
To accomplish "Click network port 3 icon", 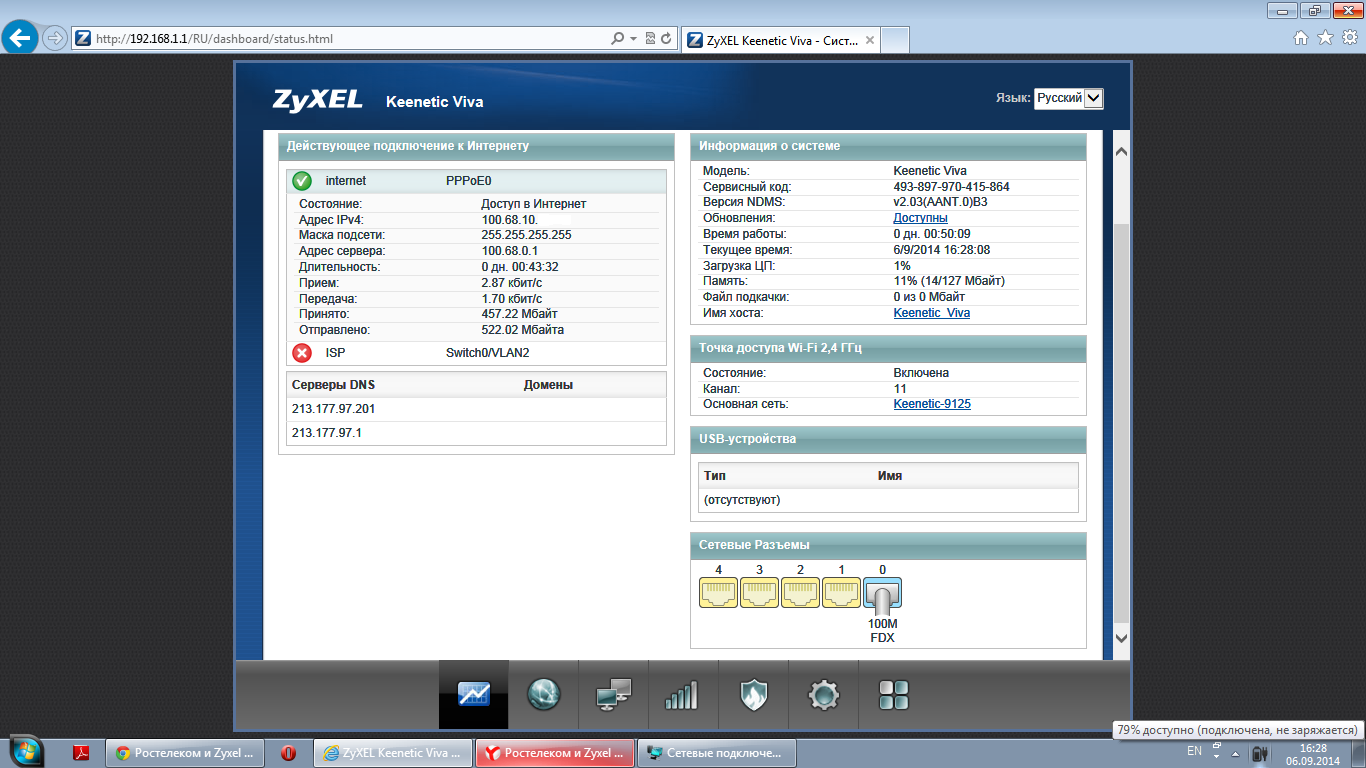I will pyautogui.click(x=759, y=593).
